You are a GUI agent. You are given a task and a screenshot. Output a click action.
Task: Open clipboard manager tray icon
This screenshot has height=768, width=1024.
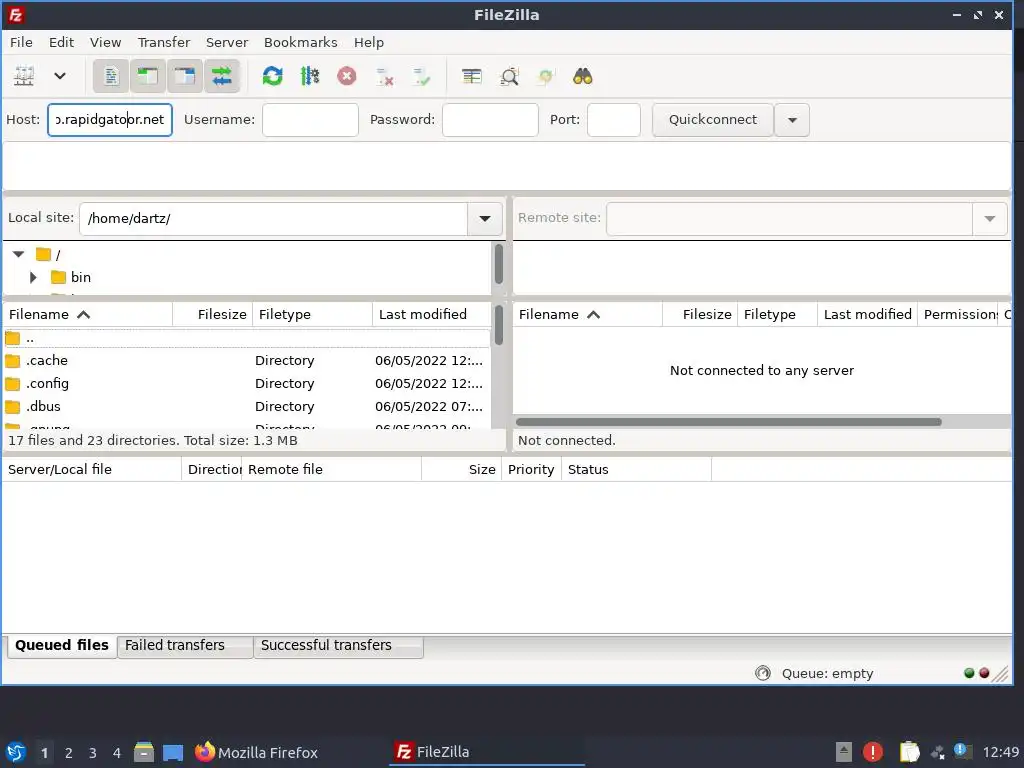coord(909,752)
